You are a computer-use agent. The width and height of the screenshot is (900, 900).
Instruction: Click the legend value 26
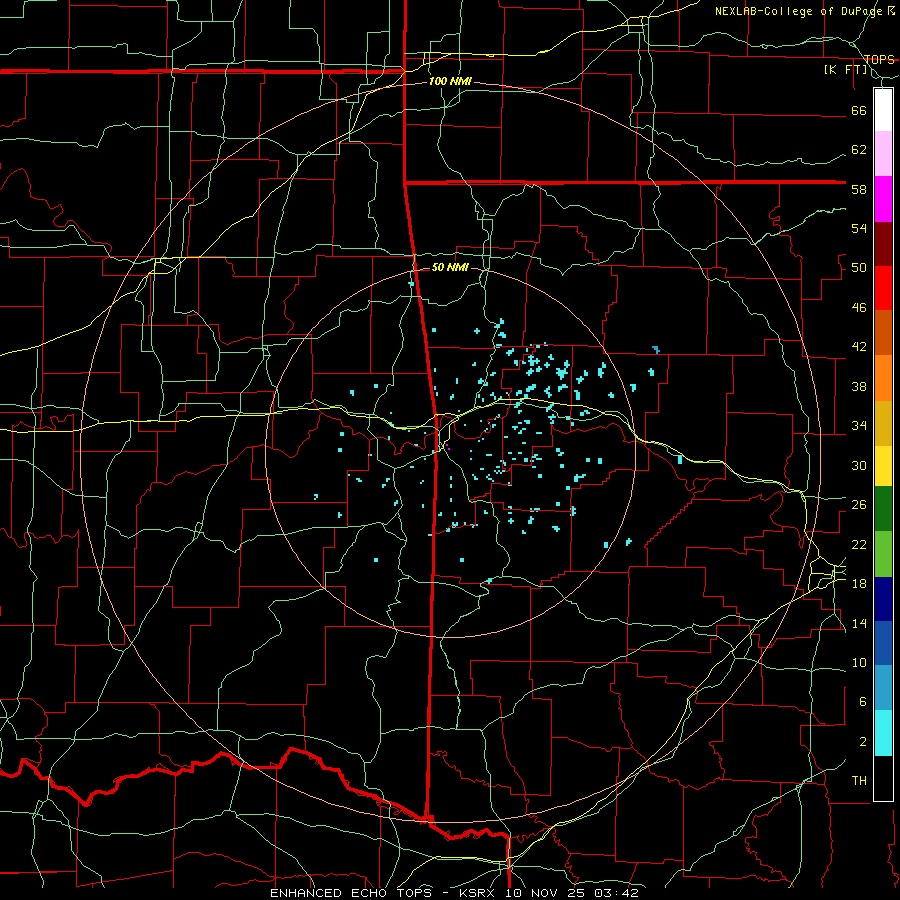pos(859,504)
